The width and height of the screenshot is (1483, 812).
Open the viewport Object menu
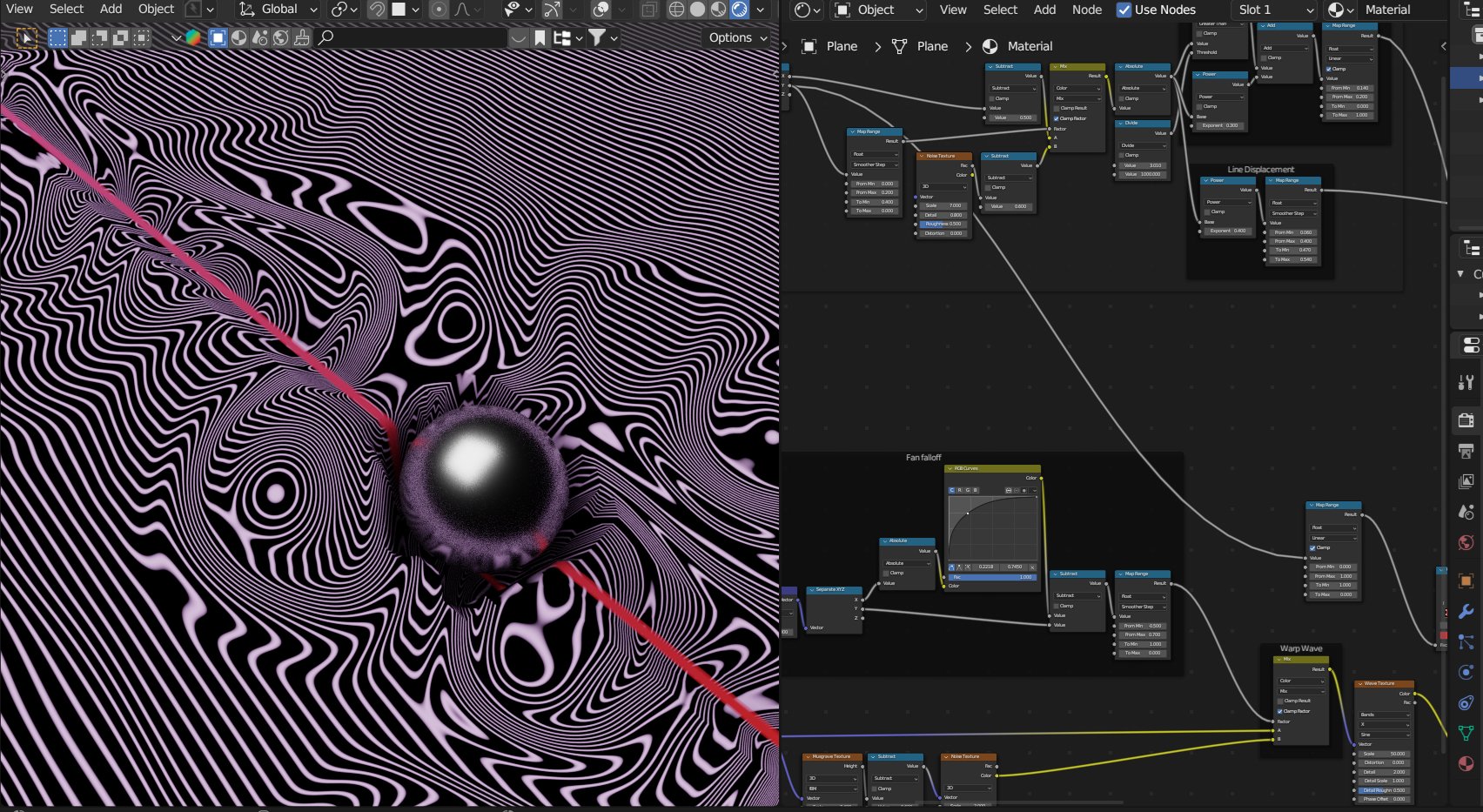pos(157,9)
